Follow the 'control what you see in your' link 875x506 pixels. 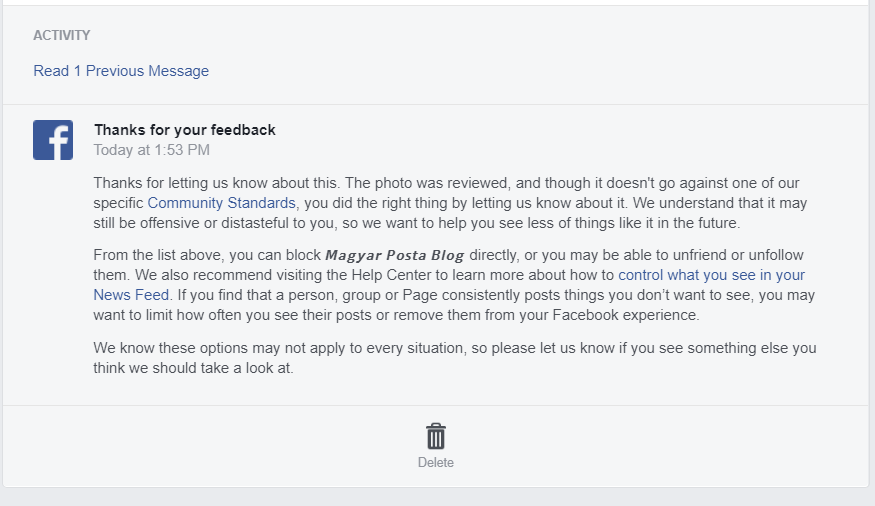point(711,275)
